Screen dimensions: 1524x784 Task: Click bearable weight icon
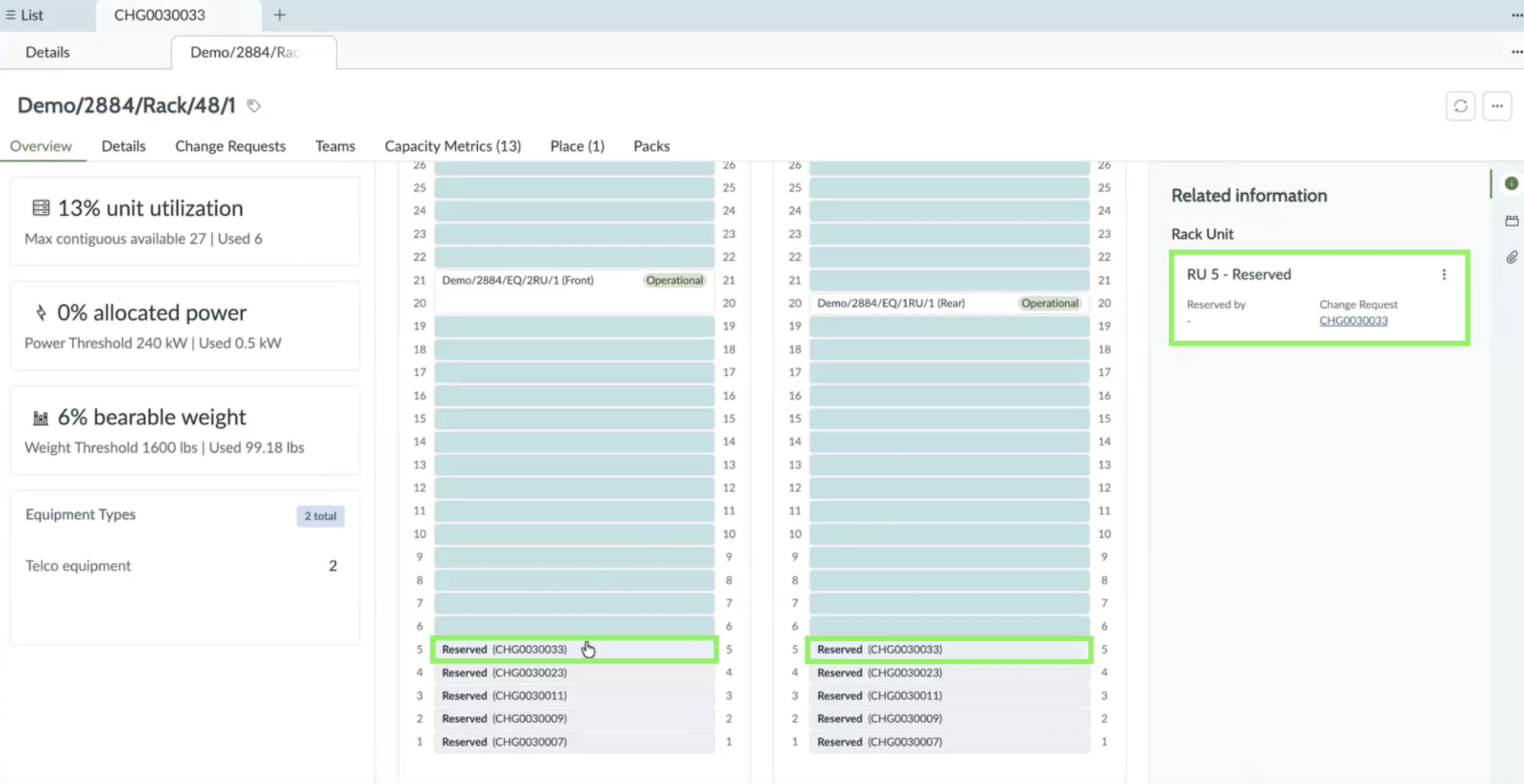(x=41, y=418)
